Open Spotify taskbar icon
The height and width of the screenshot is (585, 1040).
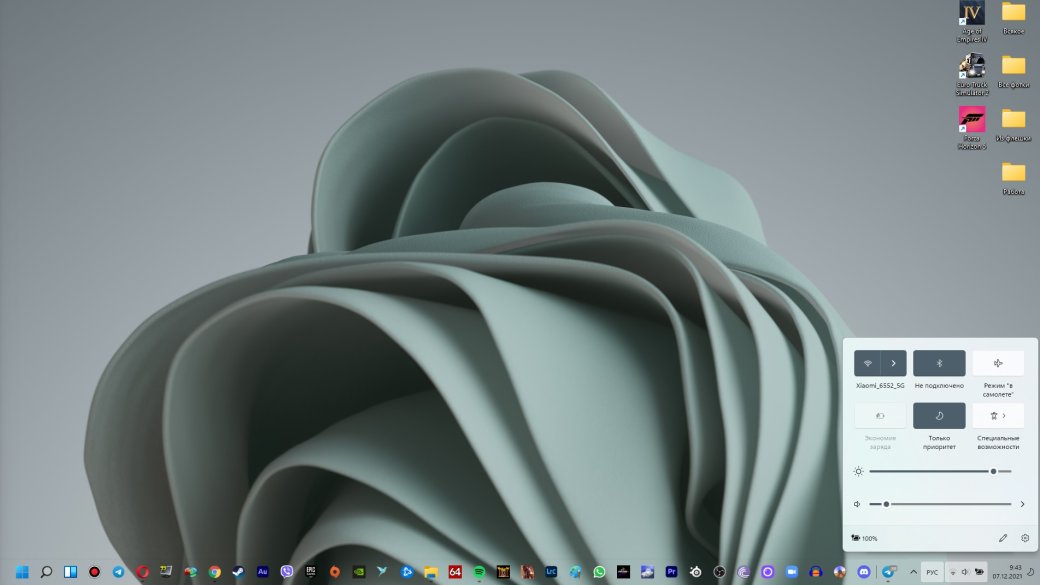click(479, 572)
